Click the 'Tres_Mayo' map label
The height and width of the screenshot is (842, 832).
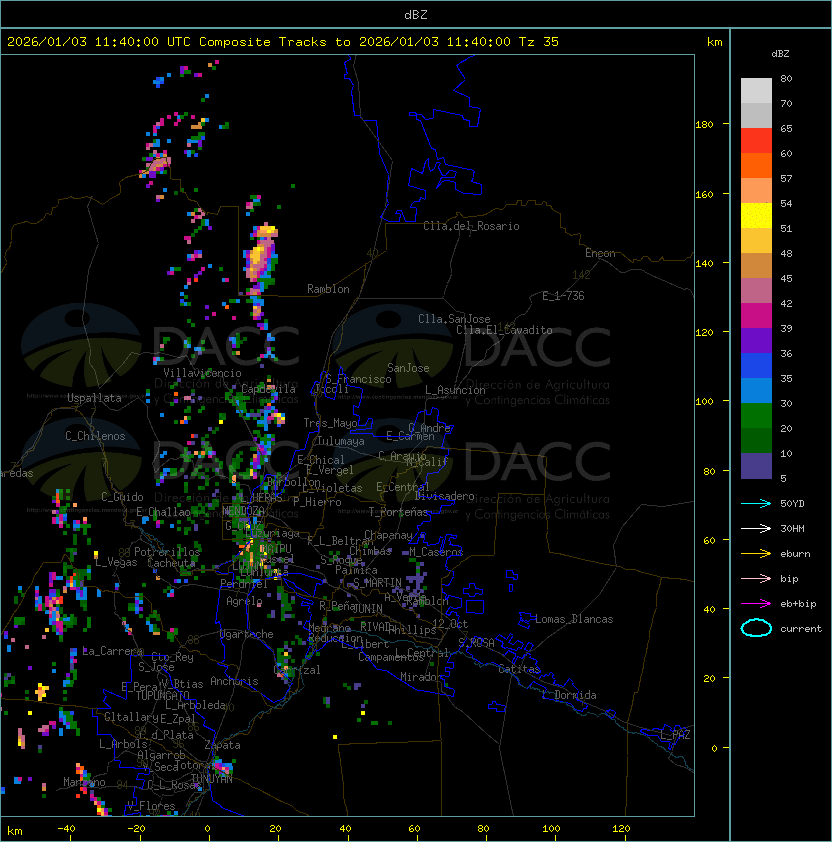click(x=330, y=423)
